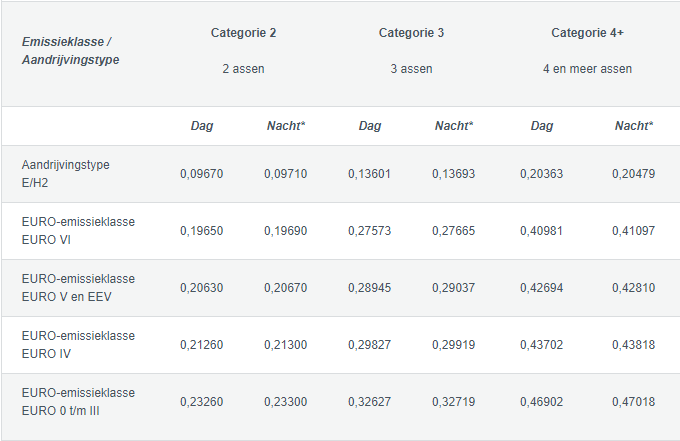Image resolution: width=680 pixels, height=441 pixels.
Task: Click the cell with value 0,42810
Action: [633, 288]
